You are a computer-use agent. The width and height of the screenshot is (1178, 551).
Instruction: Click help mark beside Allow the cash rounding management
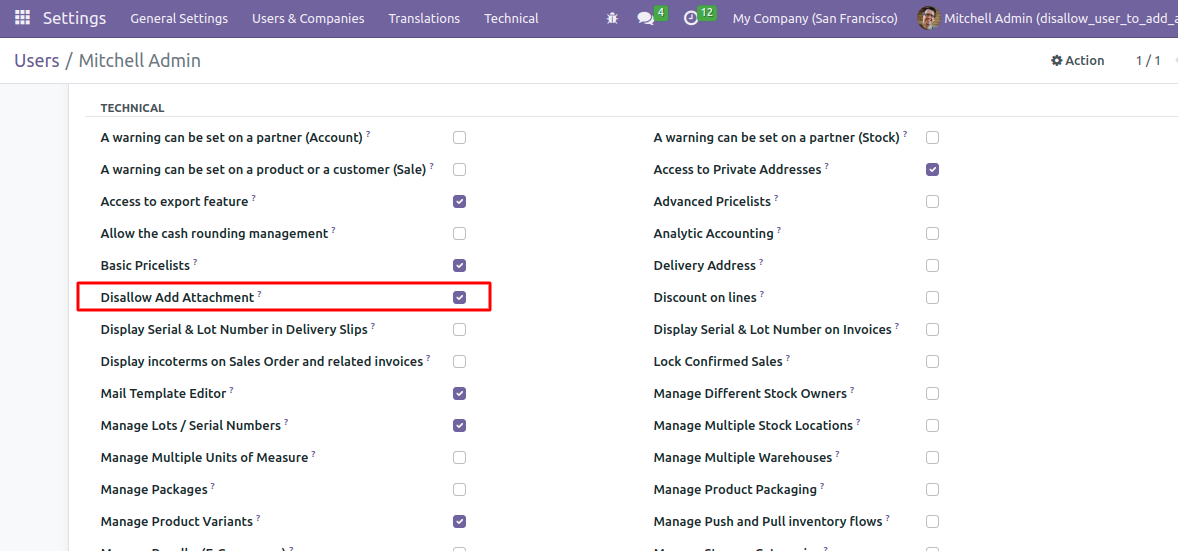(334, 230)
